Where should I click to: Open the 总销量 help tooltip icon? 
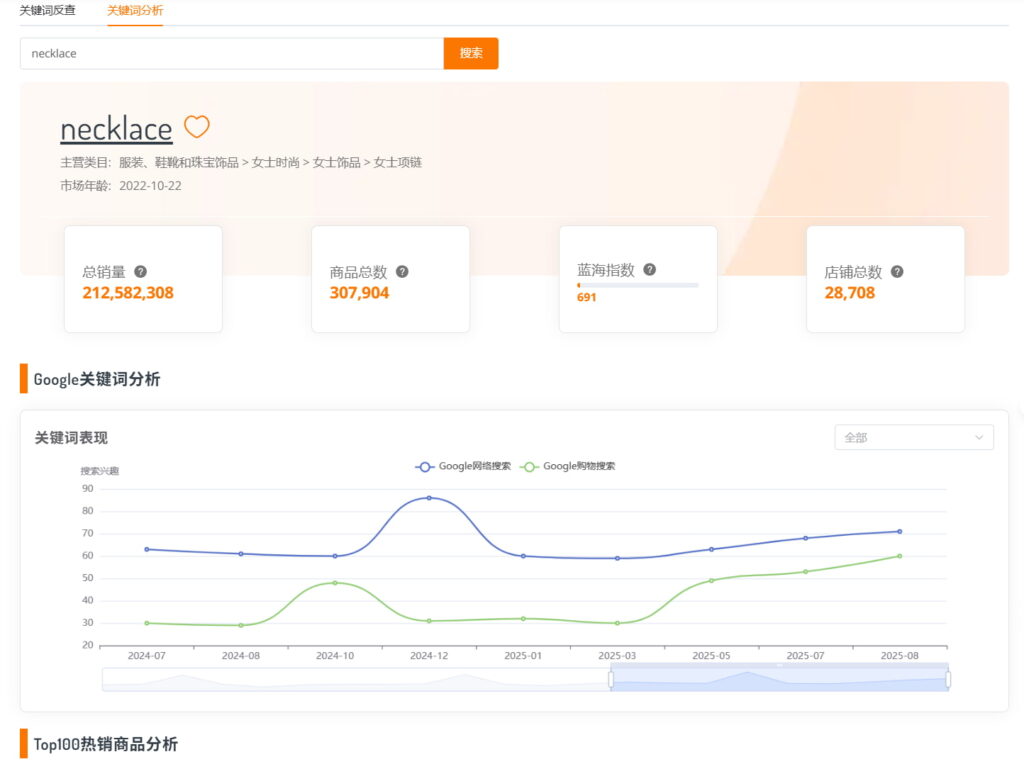[x=141, y=270]
